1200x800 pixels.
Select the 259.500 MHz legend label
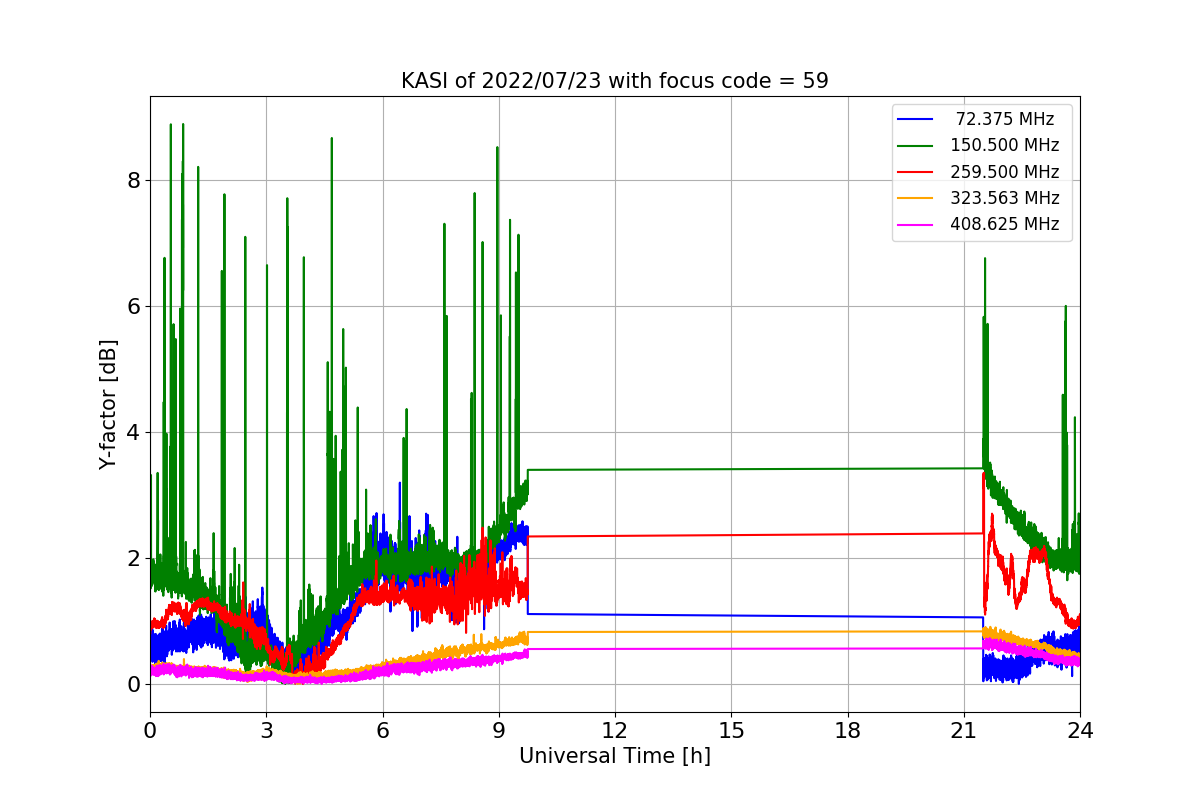[x=1005, y=171]
